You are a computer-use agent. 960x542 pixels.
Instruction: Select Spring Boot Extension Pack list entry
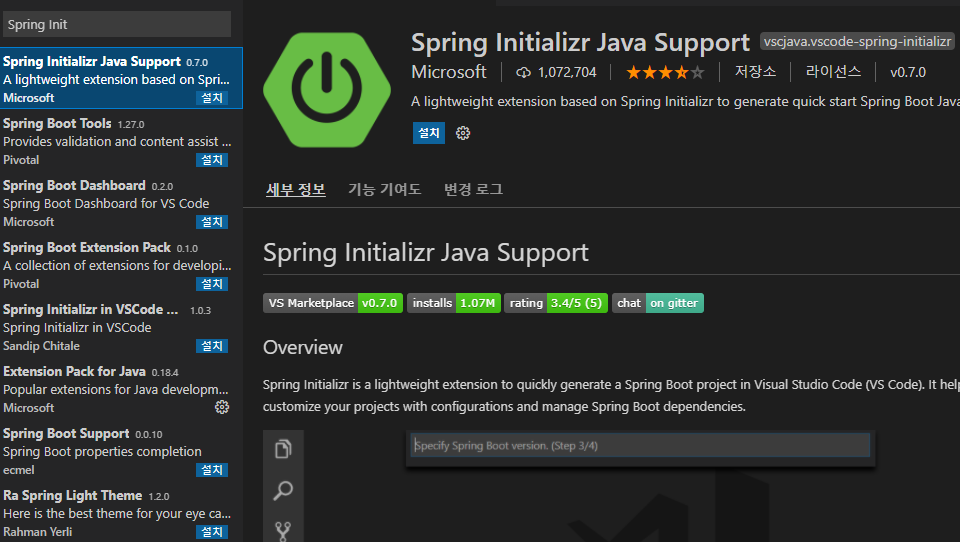click(121, 265)
